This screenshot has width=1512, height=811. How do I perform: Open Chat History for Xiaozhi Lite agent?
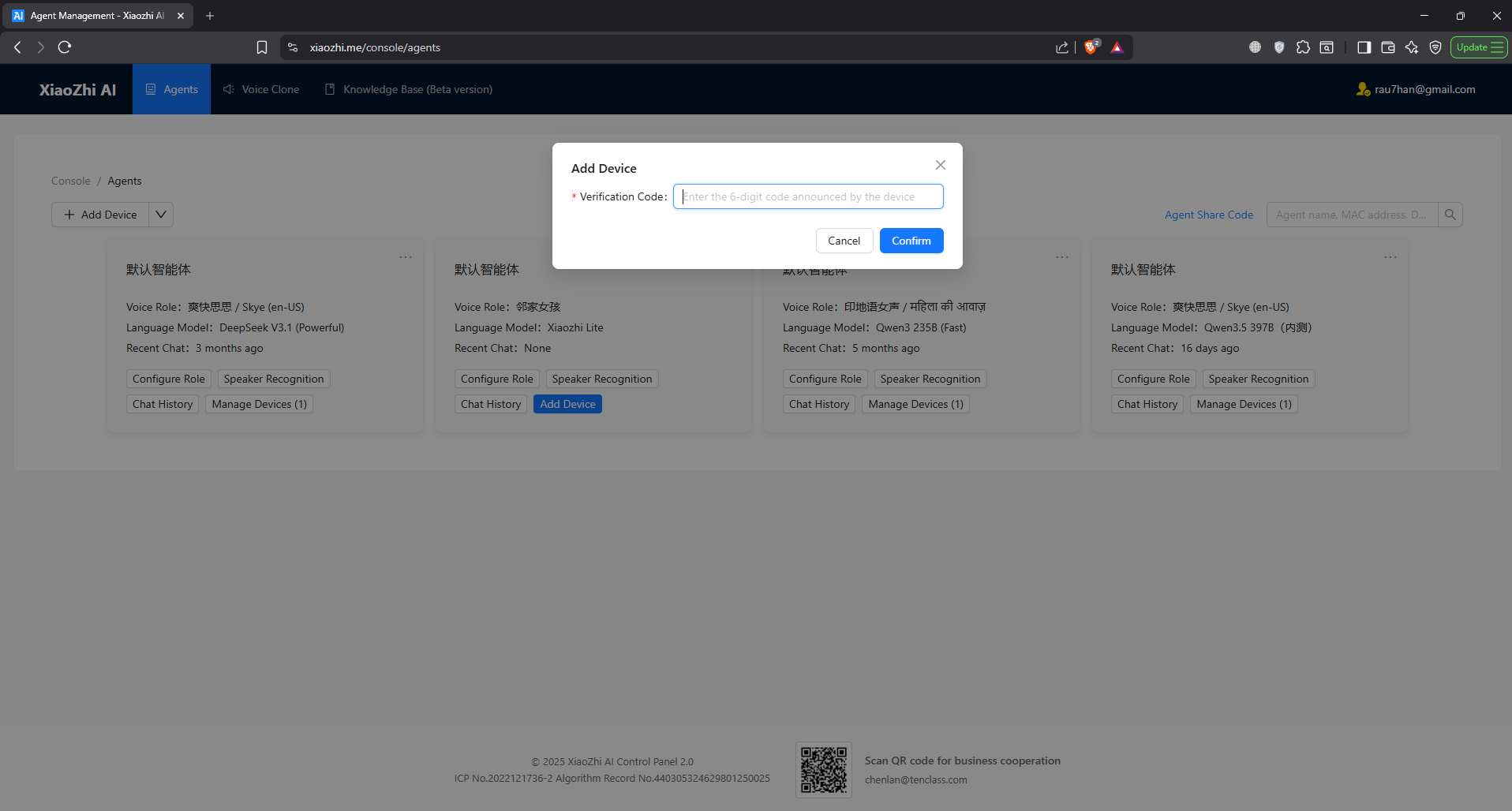coord(491,404)
